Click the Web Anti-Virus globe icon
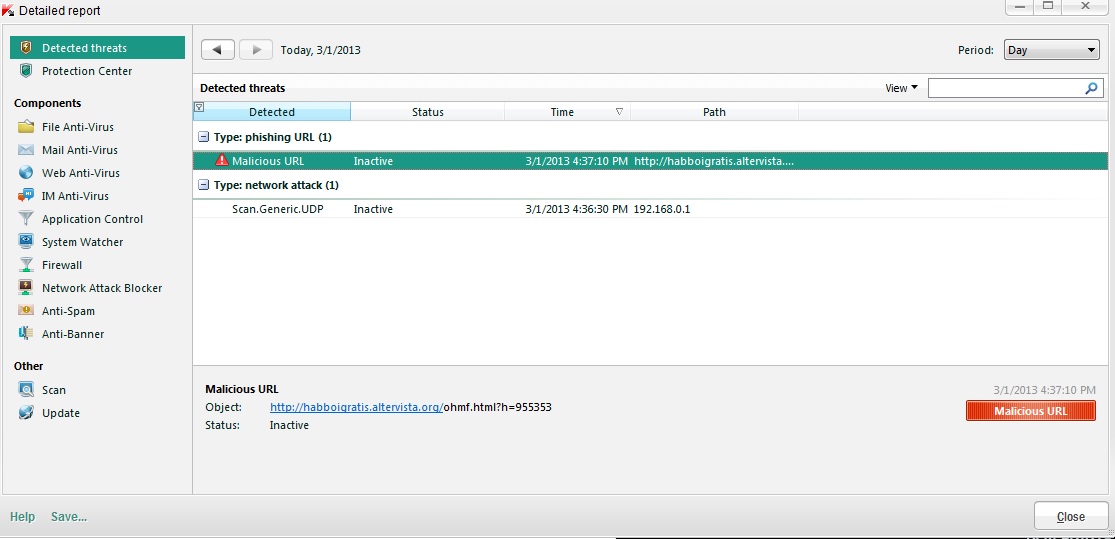 click(26, 172)
